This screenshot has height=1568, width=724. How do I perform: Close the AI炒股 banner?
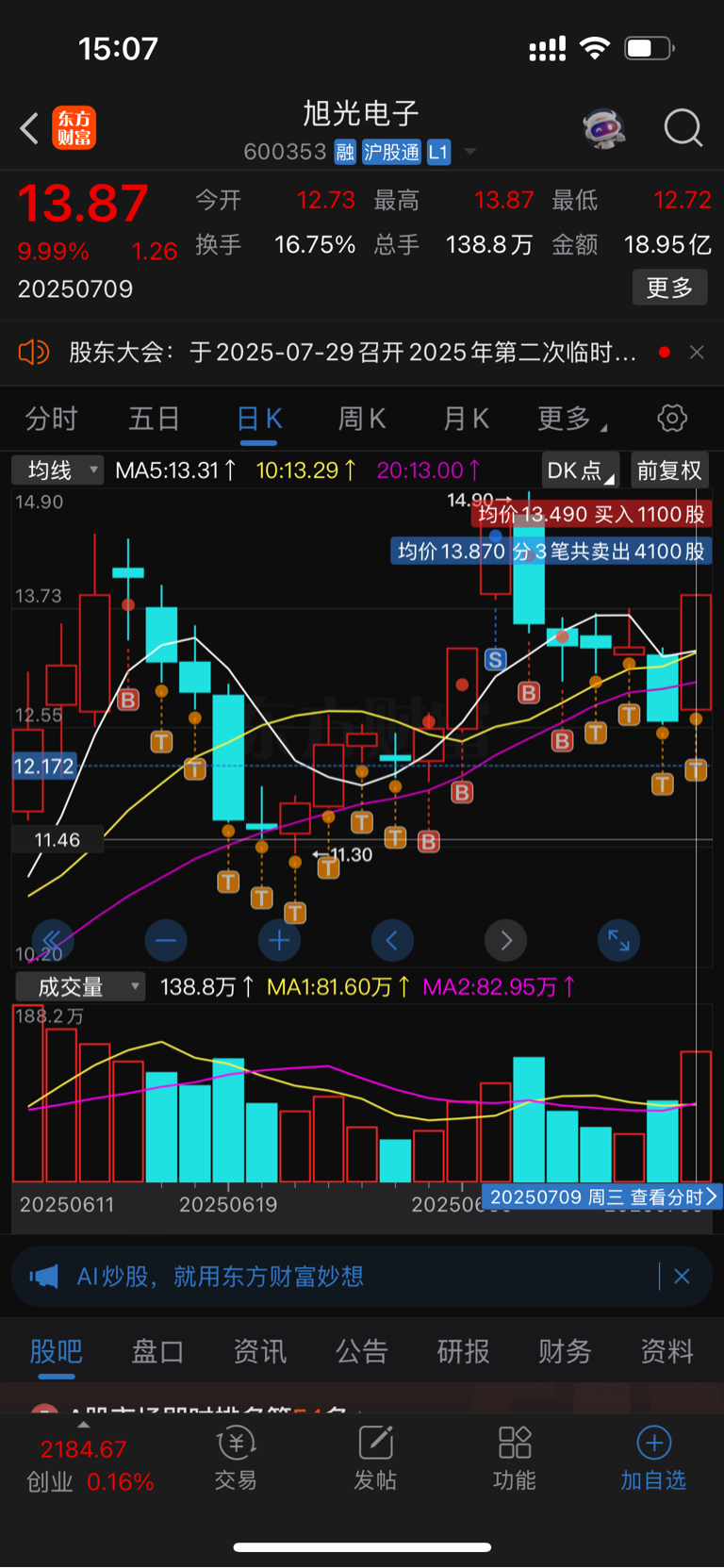click(x=682, y=1277)
